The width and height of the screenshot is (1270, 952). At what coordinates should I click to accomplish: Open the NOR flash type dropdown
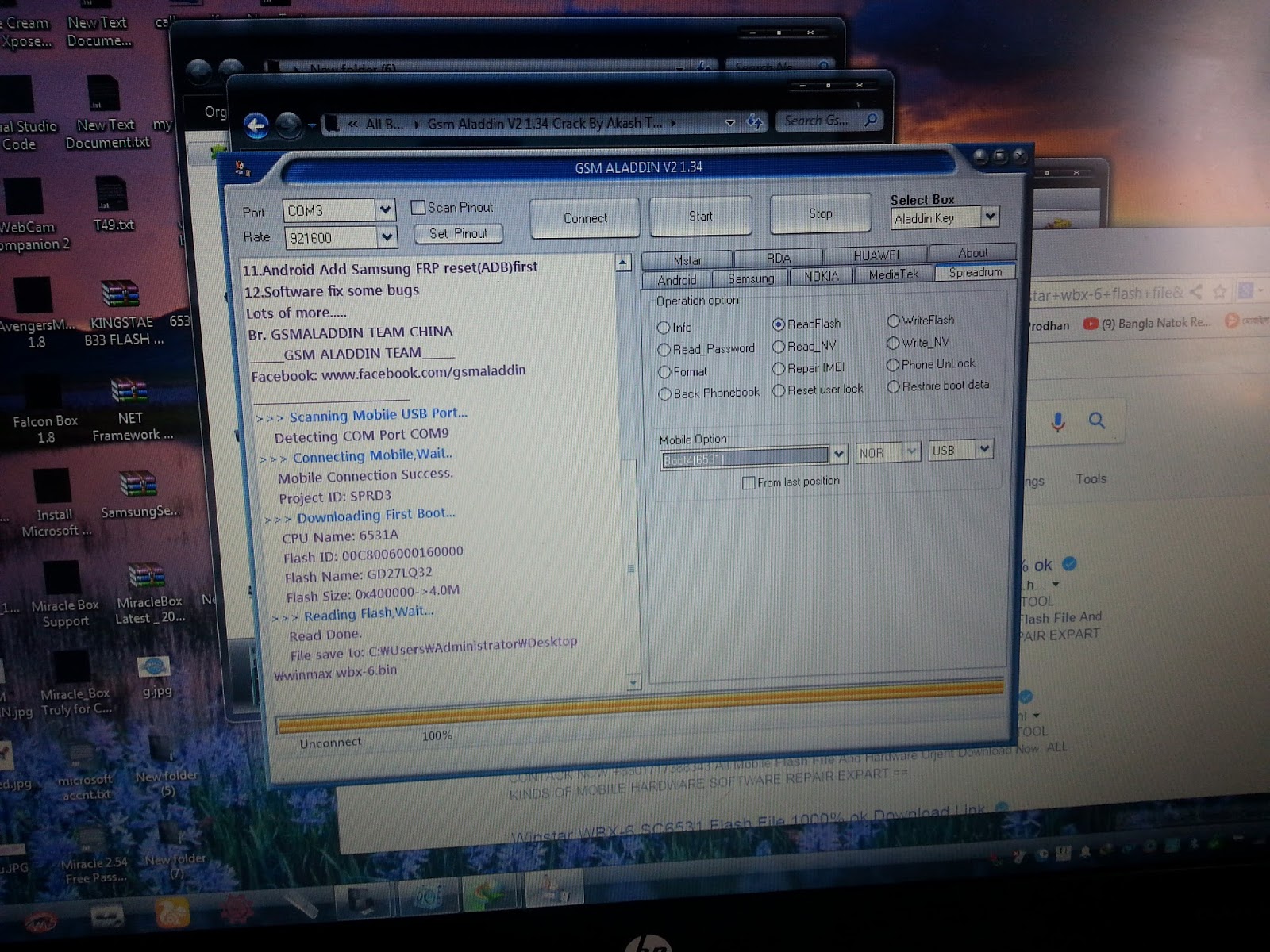click(x=912, y=451)
